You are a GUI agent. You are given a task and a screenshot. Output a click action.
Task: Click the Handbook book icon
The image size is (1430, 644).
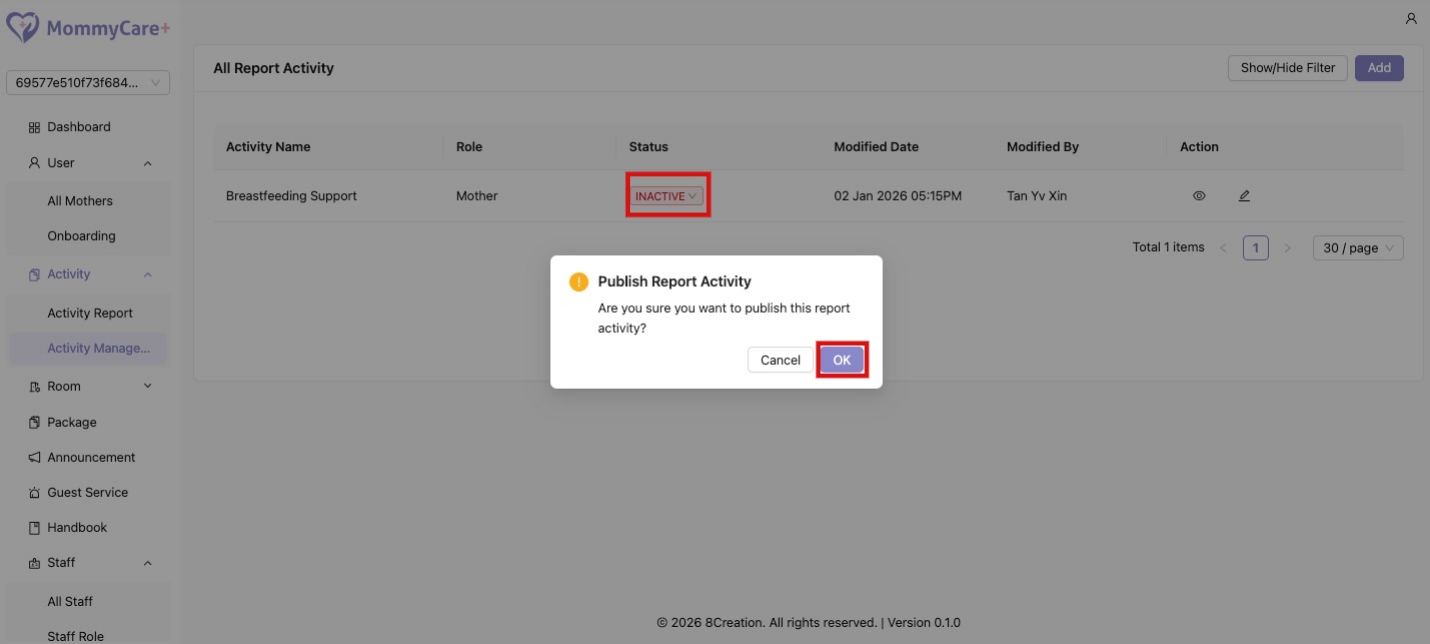(34, 528)
